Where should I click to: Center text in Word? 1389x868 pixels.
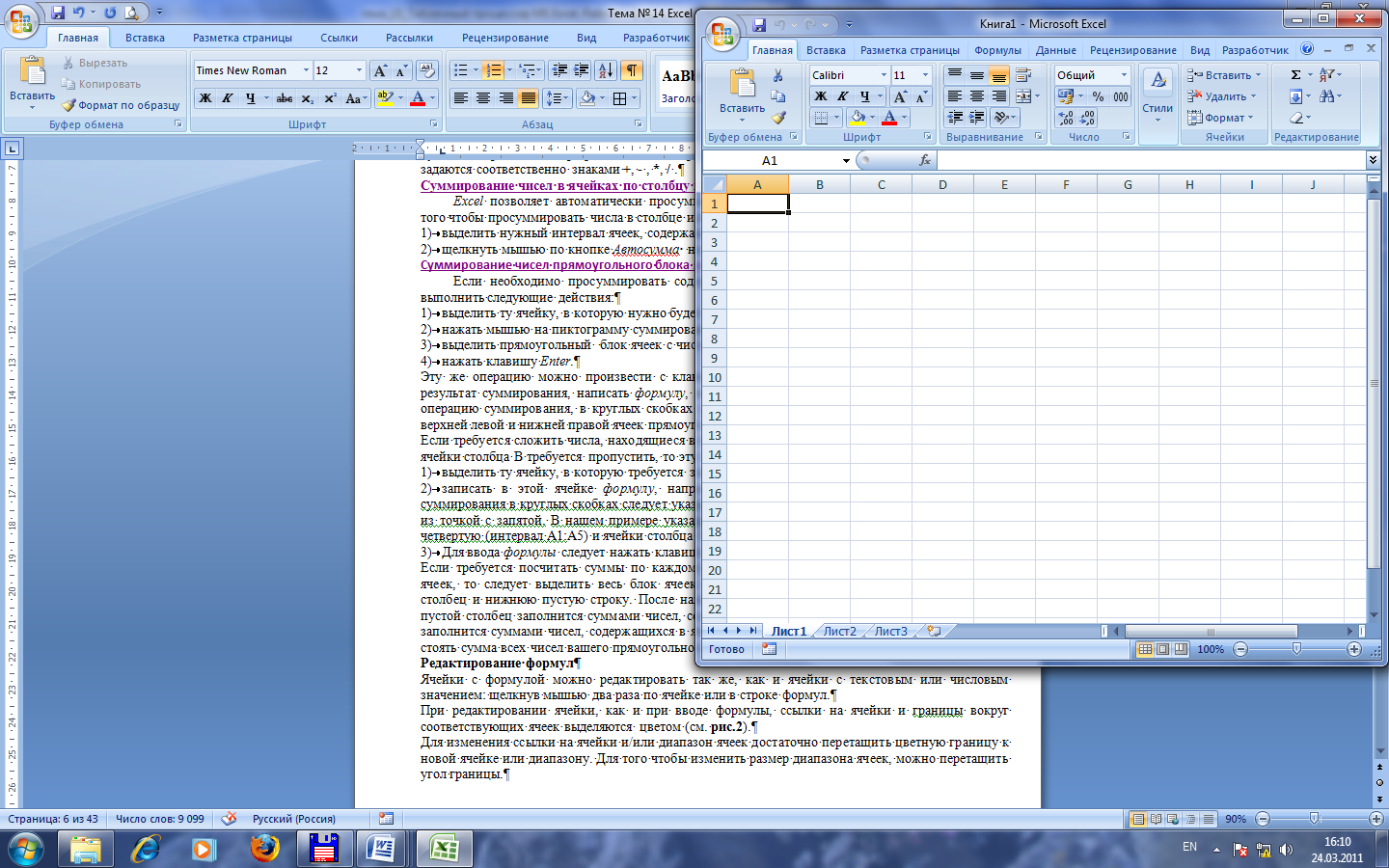pos(483,98)
